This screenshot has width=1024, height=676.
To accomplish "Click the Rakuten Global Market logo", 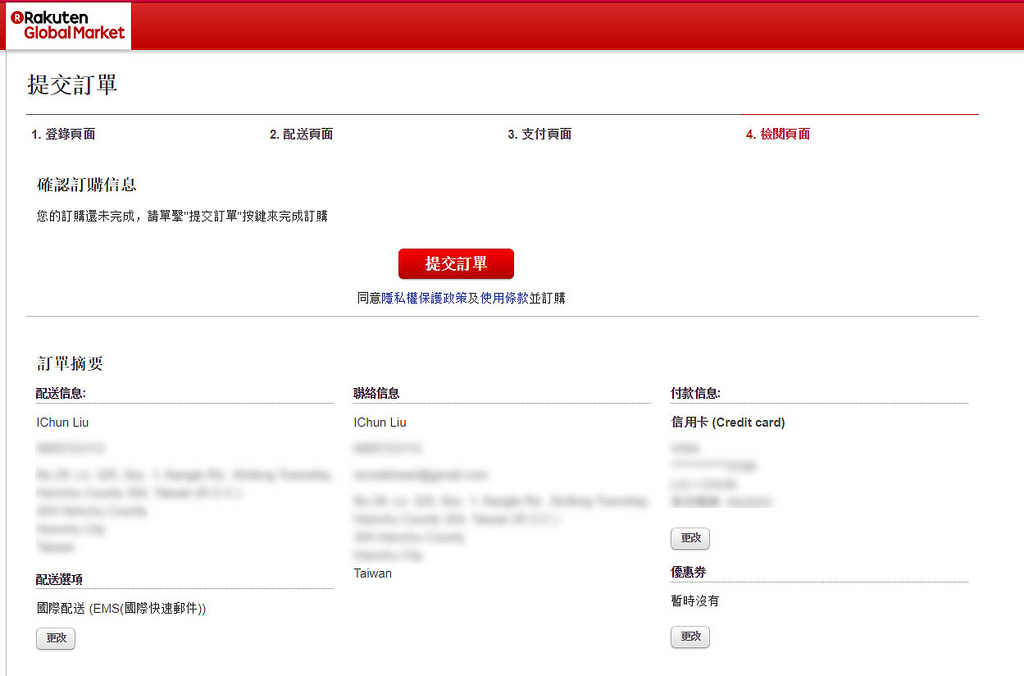I will pos(68,25).
